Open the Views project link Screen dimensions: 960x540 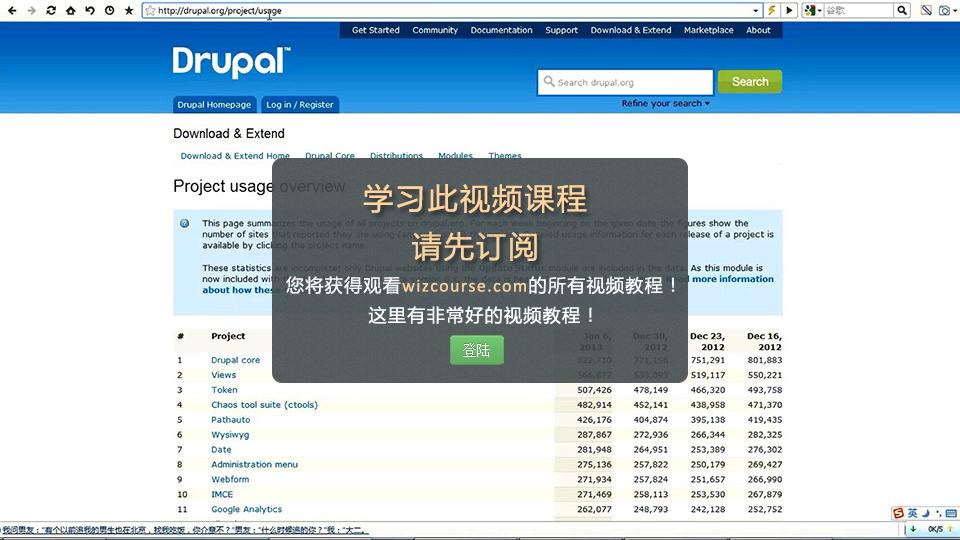coord(223,375)
